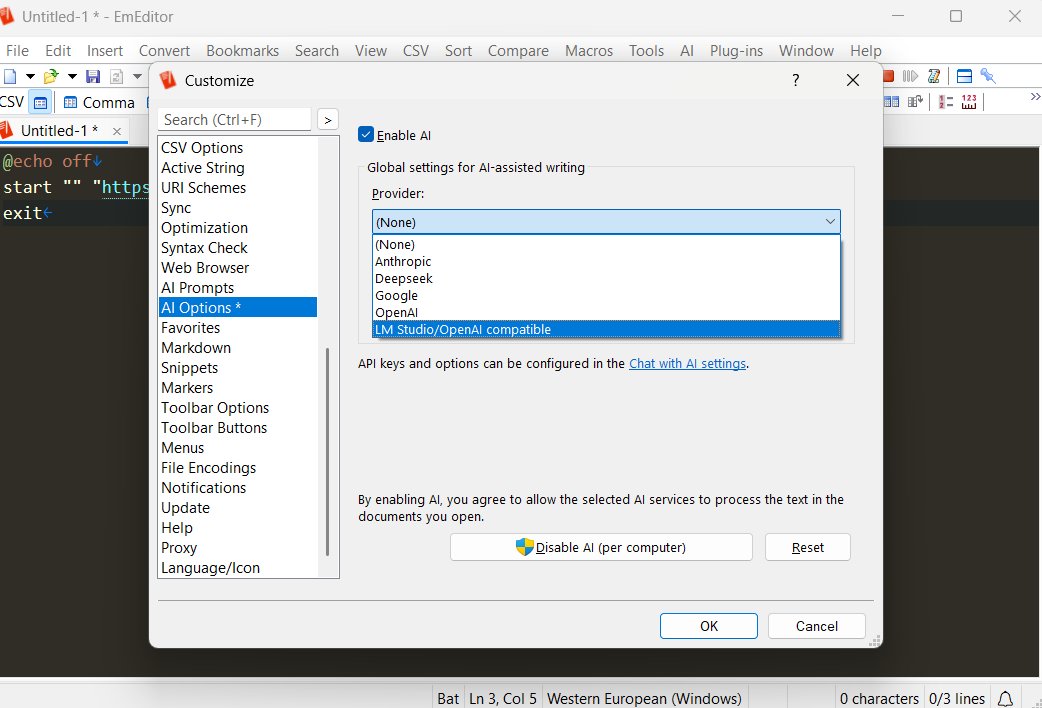Click Ln 3, Col 5 status entry
Screen dimensions: 1042x708
pos(502,699)
